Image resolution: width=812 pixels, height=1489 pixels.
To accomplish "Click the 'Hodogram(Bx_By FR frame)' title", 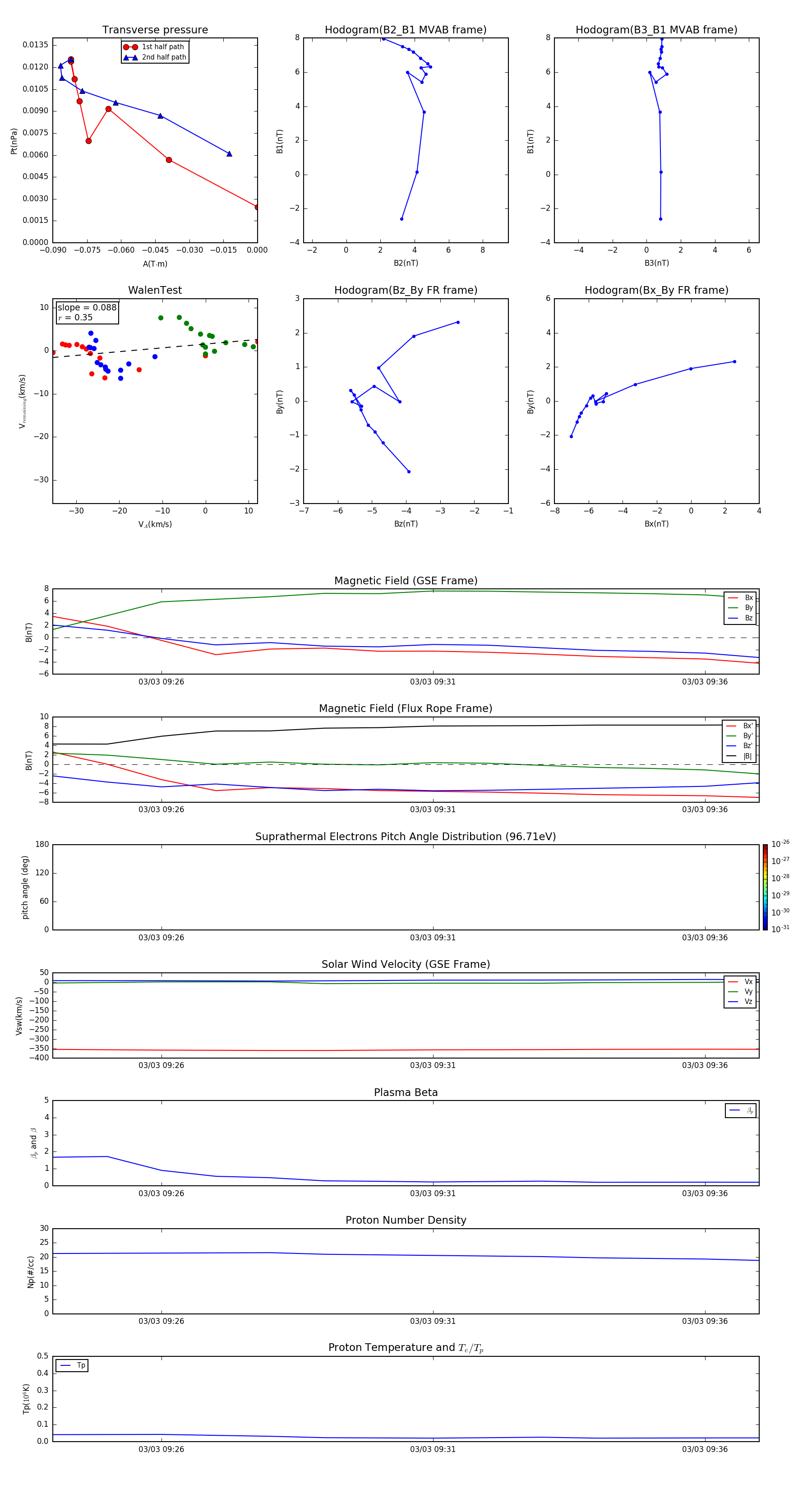I will (656, 290).
